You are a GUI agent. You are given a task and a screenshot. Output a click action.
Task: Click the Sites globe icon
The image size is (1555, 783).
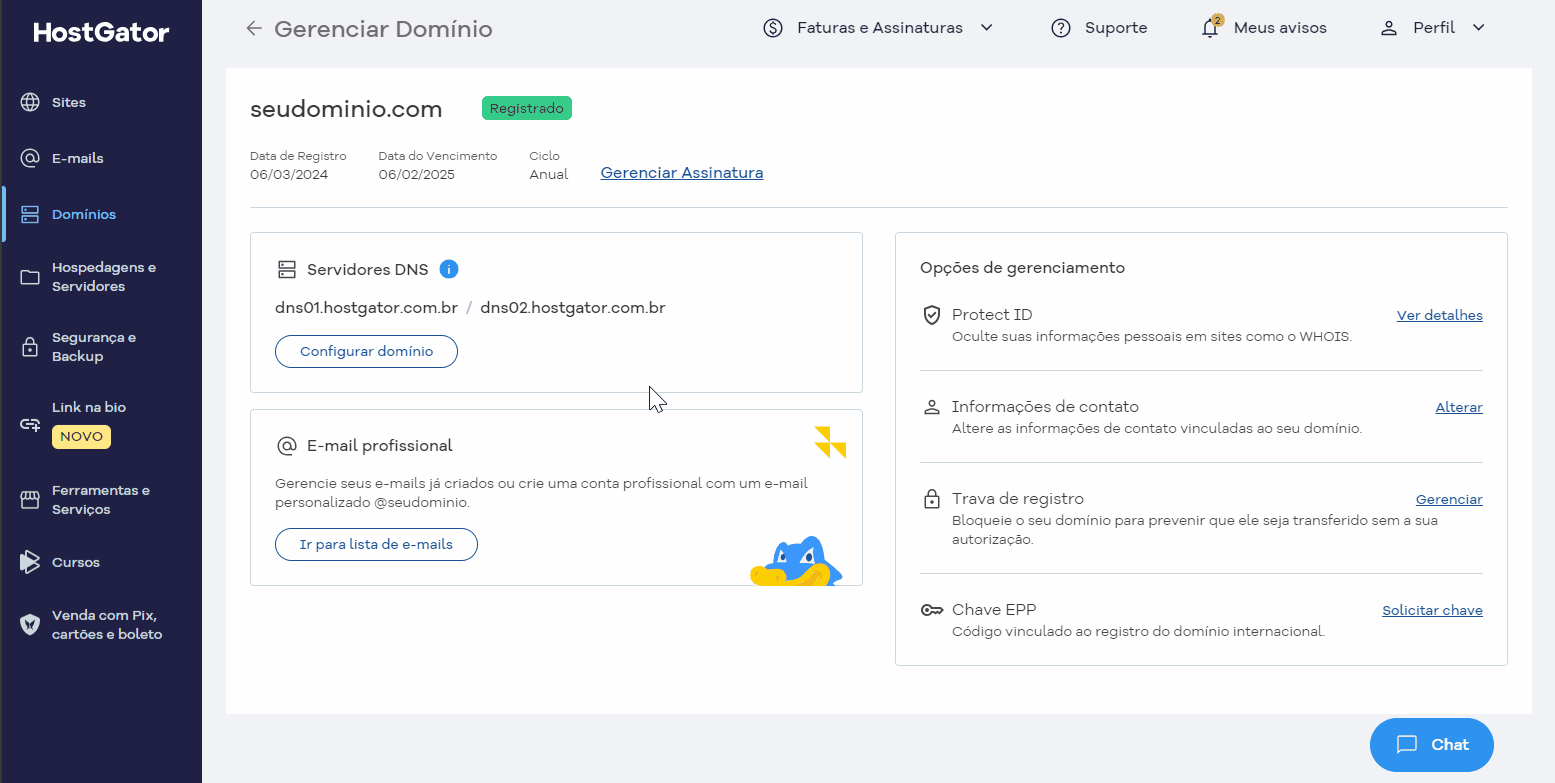pyautogui.click(x=30, y=102)
